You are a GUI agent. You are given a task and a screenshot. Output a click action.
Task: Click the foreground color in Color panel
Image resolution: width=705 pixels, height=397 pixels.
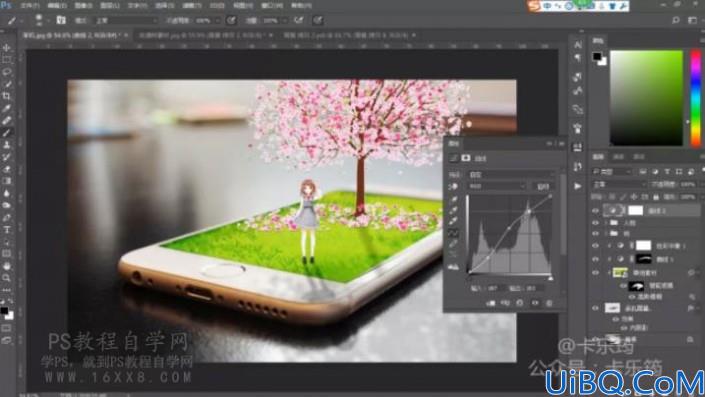pyautogui.click(x=597, y=57)
